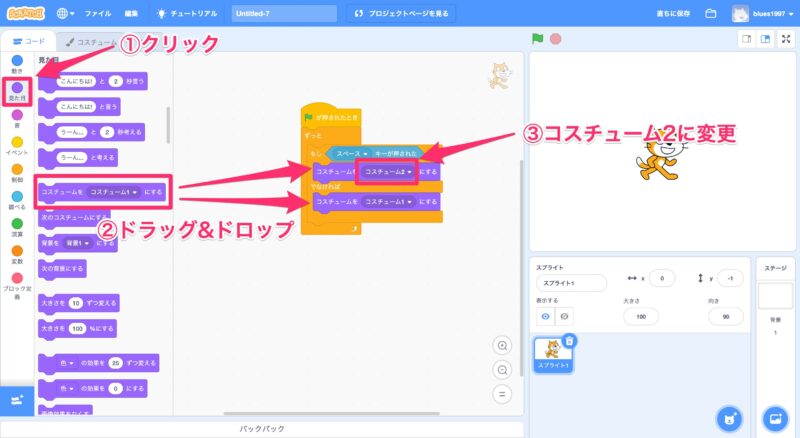Open the globe language dropdown
Image resolution: width=800 pixels, height=438 pixels.
66,14
